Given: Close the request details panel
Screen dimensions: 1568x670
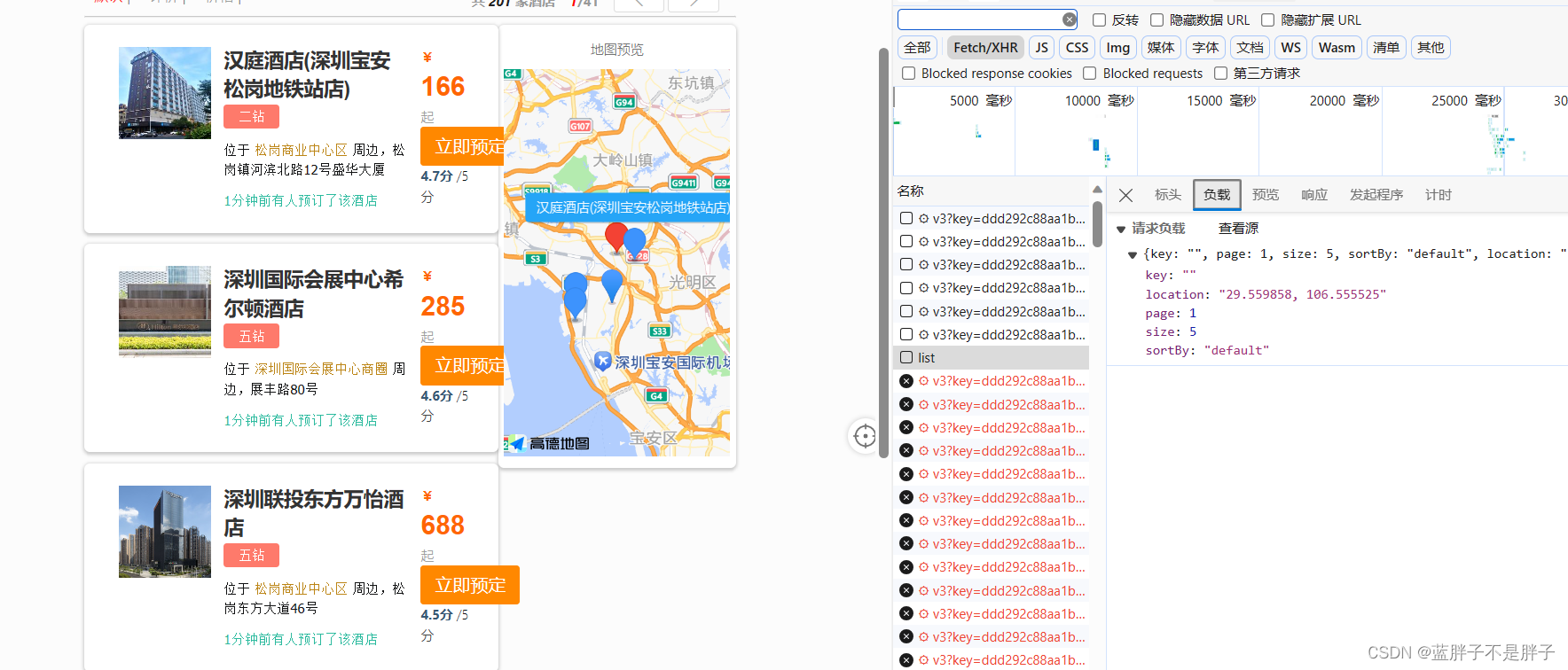Looking at the screenshot, I should click(x=1125, y=195).
